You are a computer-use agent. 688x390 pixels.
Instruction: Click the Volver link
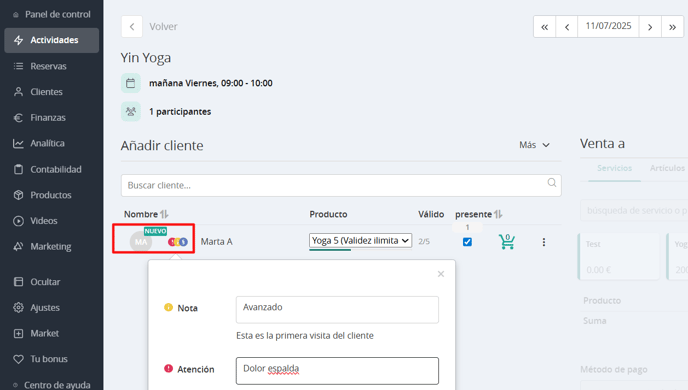tap(163, 27)
